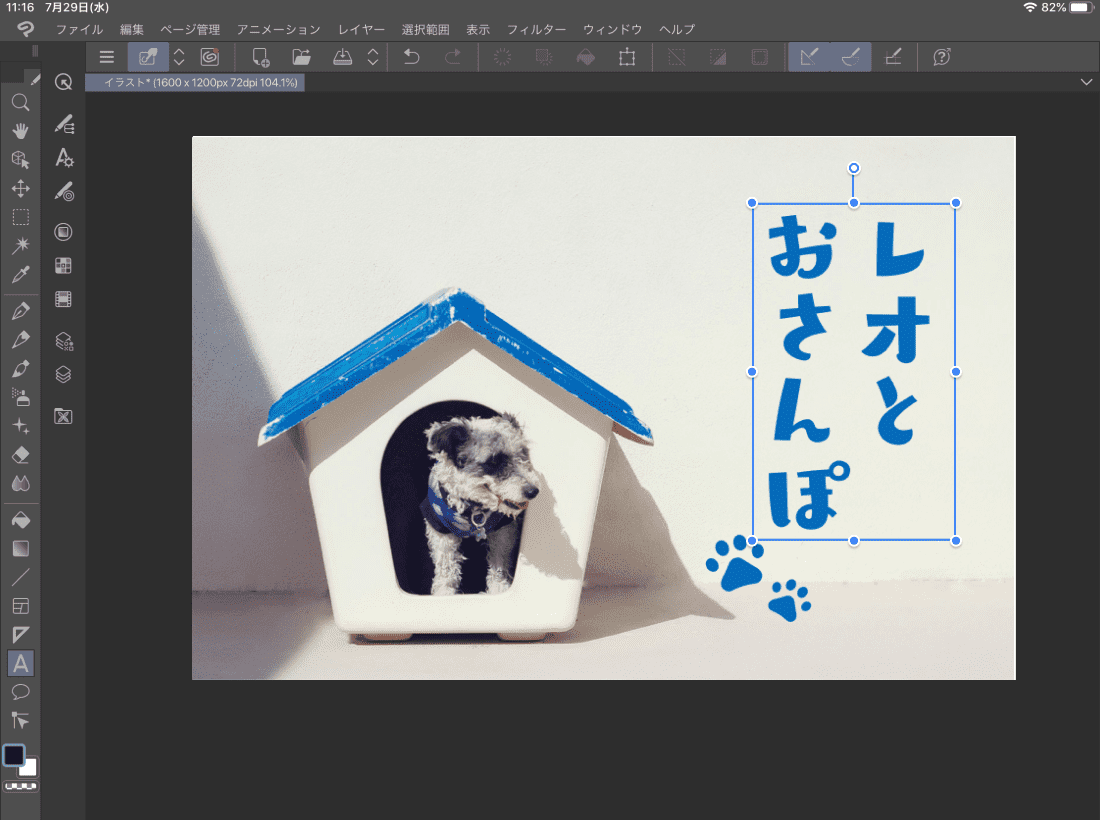1100x820 pixels.
Task: Toggle snap to special ruler
Action: [851, 57]
